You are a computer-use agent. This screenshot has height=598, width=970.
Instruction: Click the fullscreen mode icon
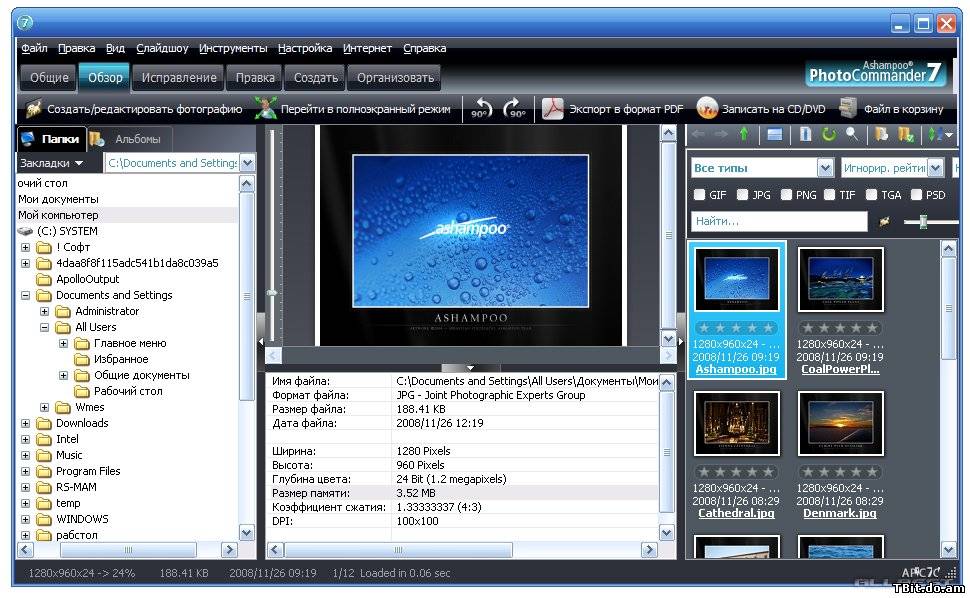[x=265, y=109]
